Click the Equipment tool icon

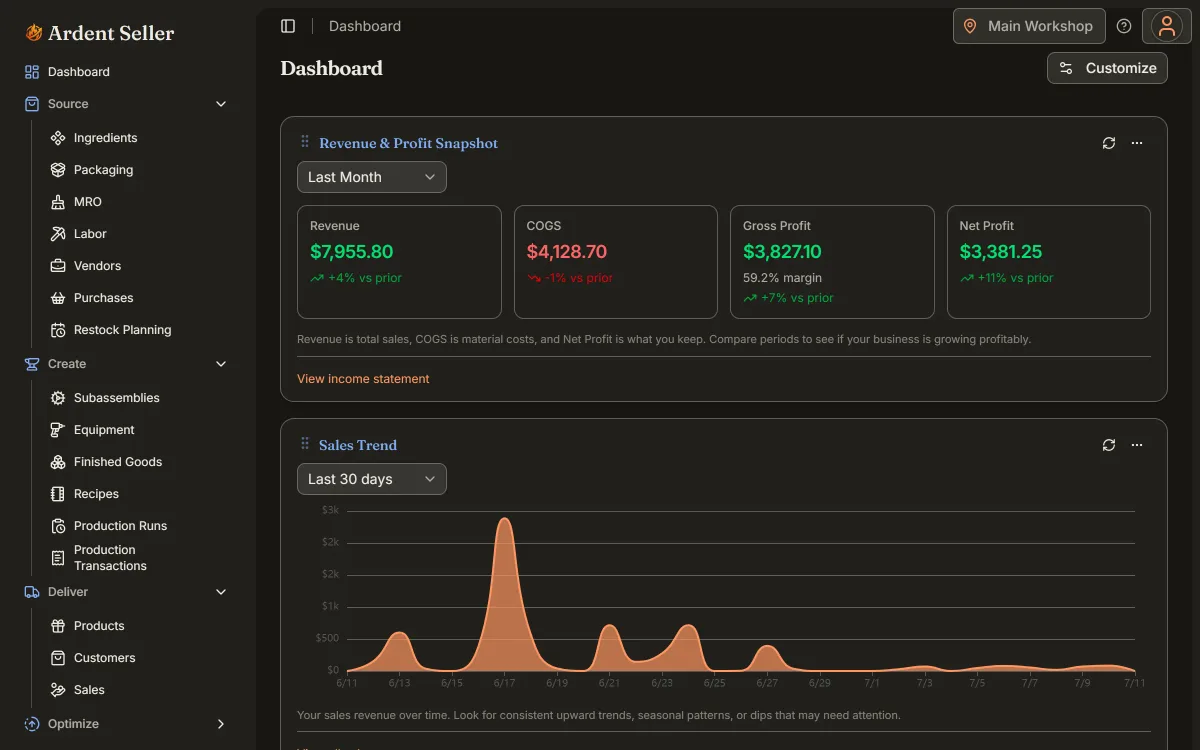(x=58, y=430)
